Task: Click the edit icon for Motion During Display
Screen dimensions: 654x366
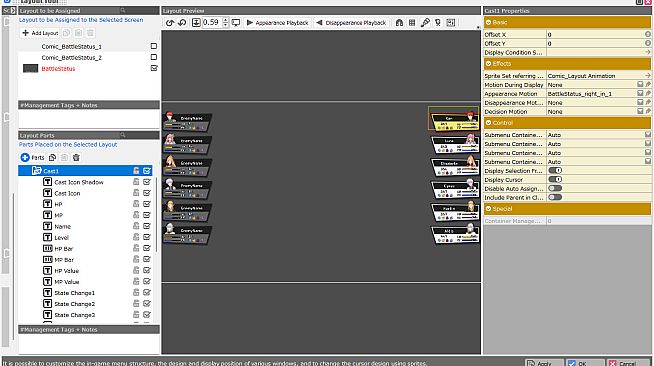Action: click(648, 84)
